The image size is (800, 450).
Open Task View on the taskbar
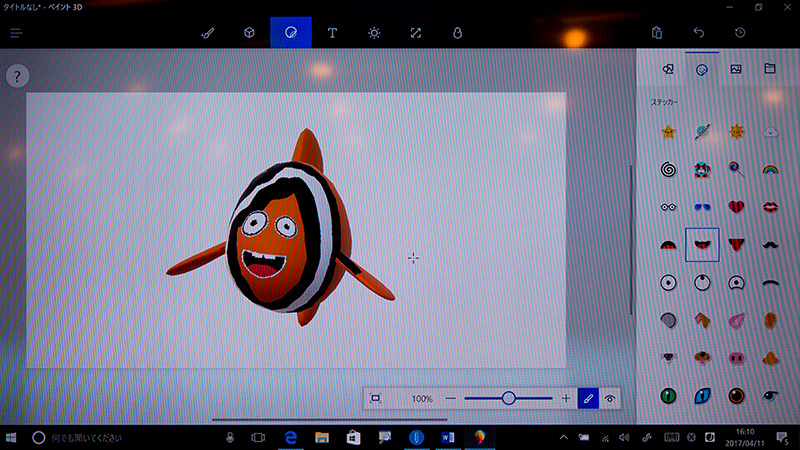pyautogui.click(x=258, y=438)
